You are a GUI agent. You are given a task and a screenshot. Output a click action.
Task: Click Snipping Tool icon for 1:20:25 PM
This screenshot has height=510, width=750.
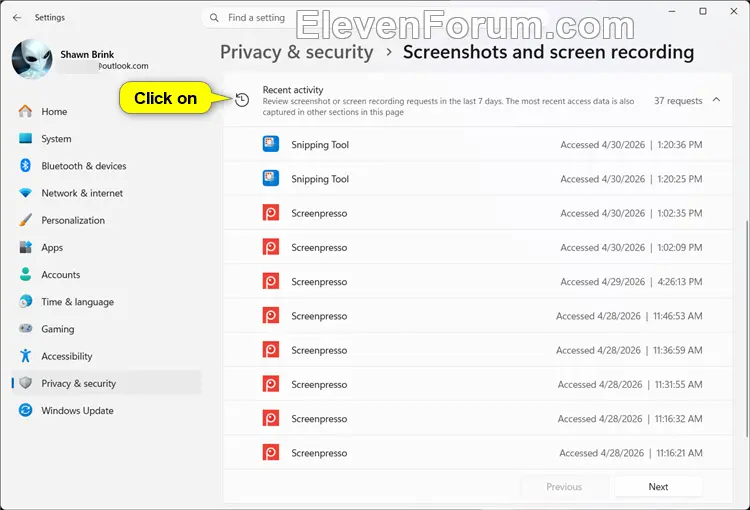point(271,178)
